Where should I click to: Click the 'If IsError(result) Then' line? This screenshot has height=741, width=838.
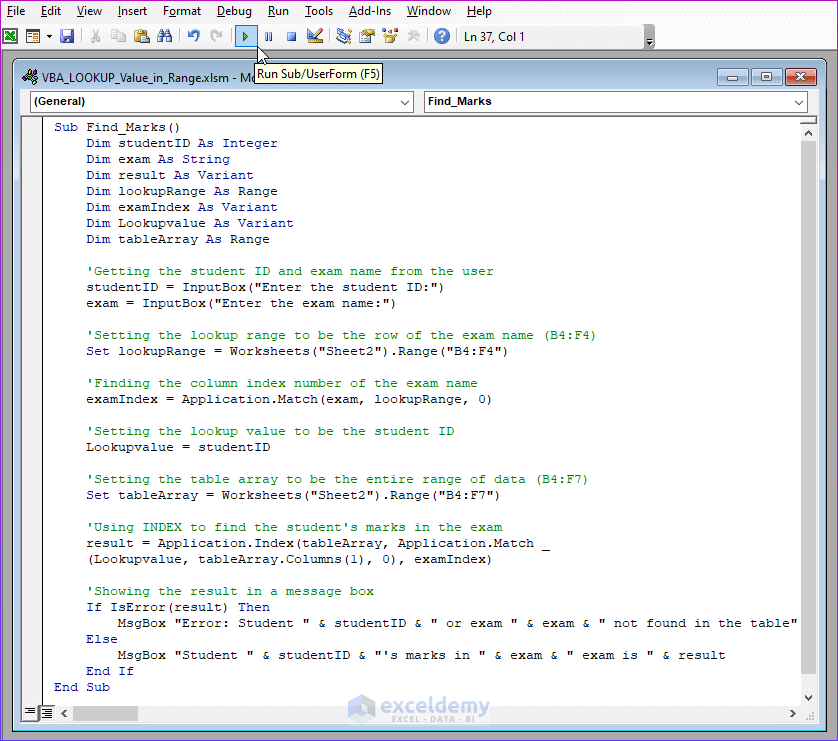coord(178,607)
